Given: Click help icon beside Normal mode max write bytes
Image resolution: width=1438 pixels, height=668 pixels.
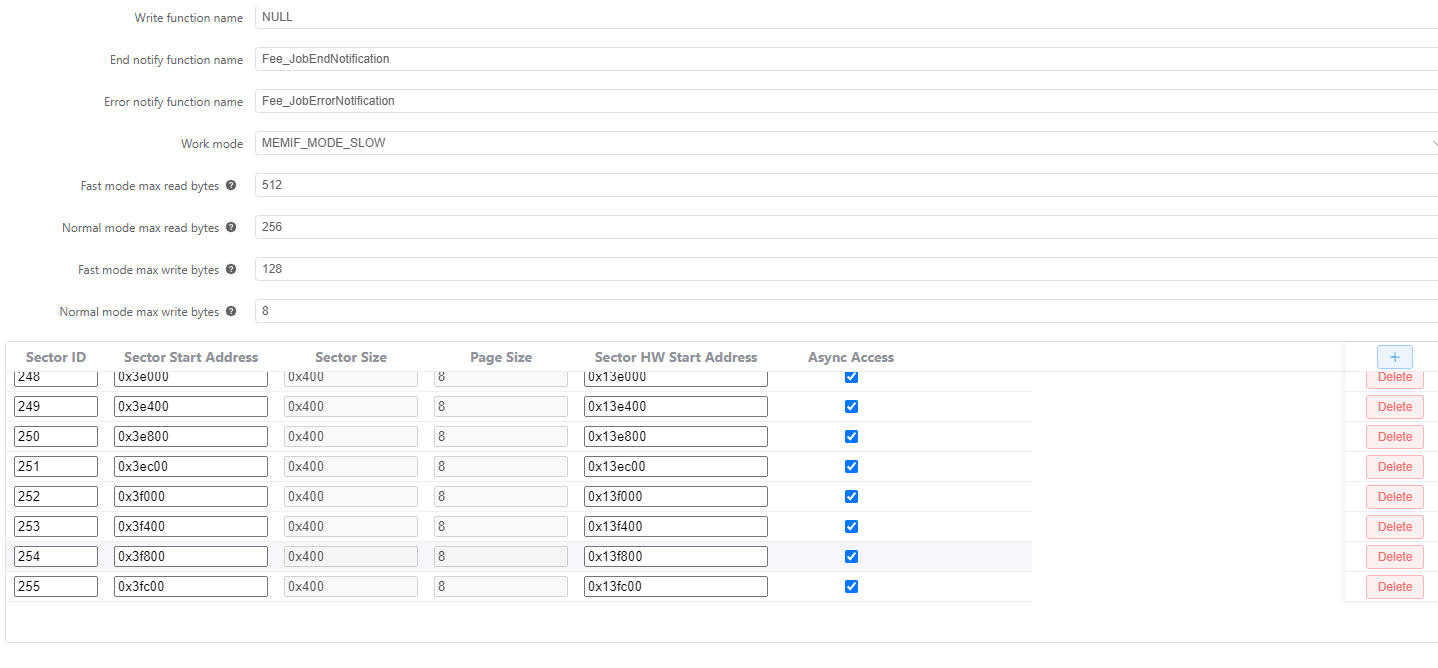Looking at the screenshot, I should (x=231, y=312).
